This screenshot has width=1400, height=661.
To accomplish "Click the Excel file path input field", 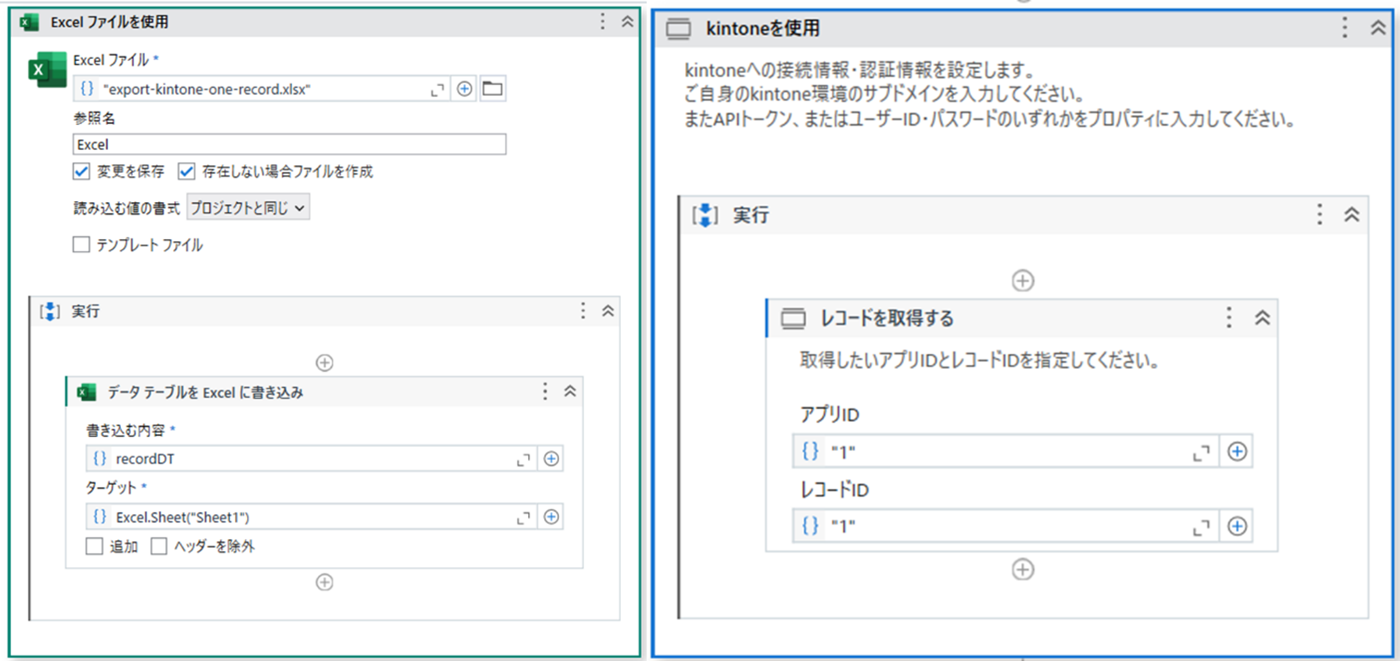I will tap(261, 89).
